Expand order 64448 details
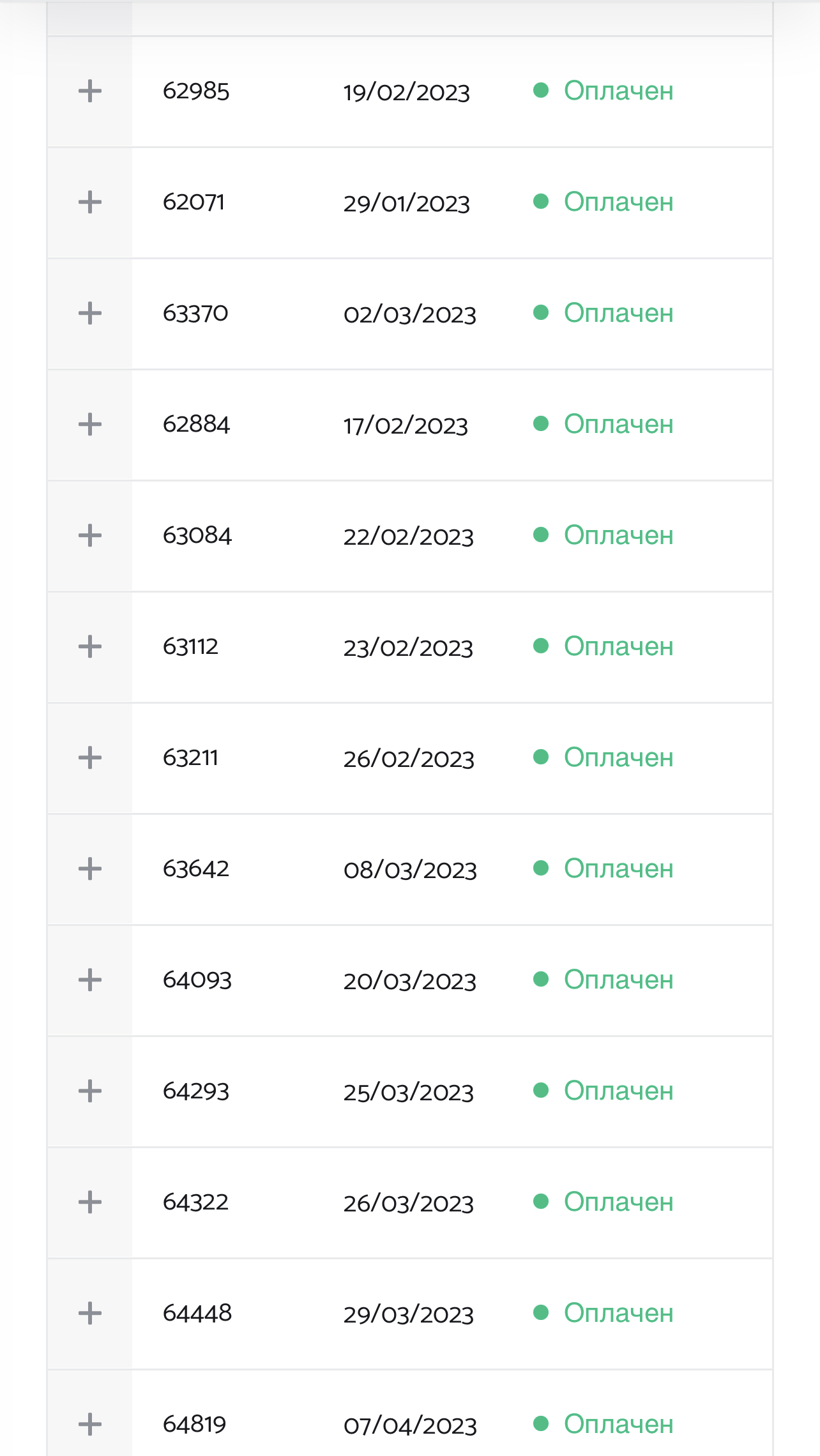Image resolution: width=820 pixels, height=1456 pixels. [90, 1314]
